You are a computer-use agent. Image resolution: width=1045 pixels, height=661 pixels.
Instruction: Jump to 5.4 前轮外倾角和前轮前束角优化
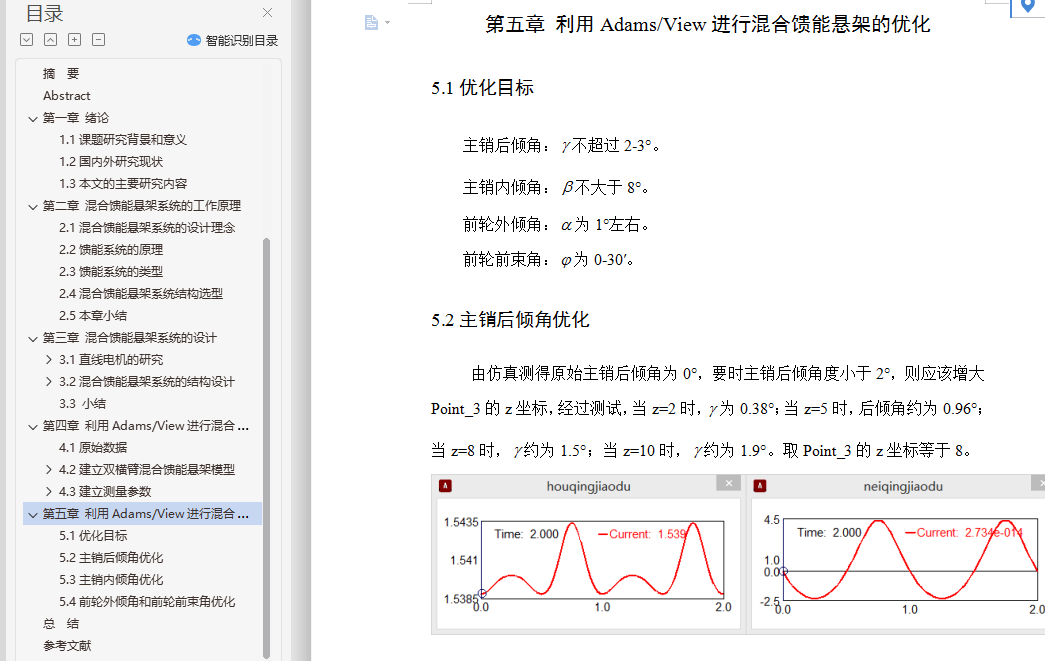click(147, 602)
